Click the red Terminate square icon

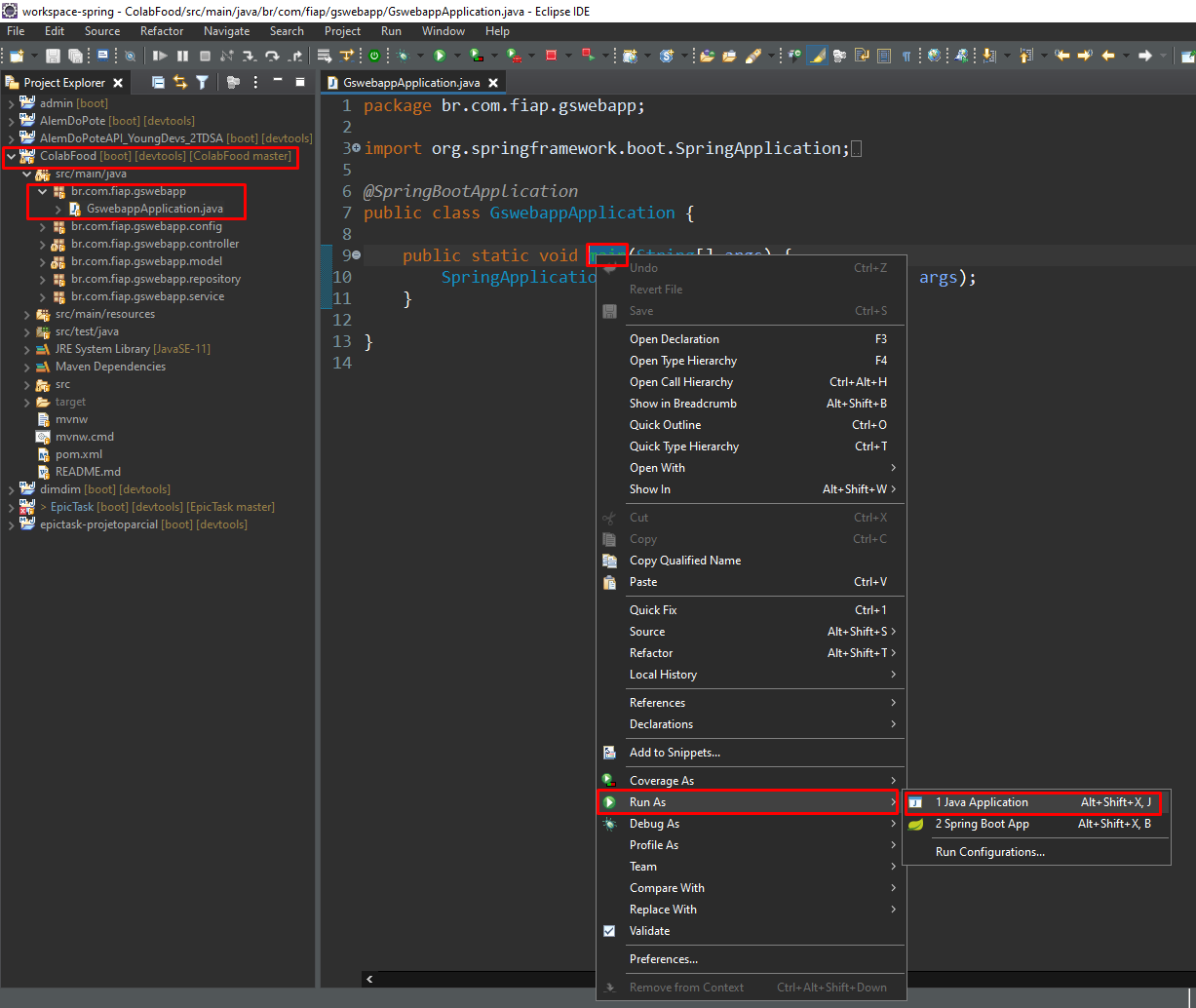coord(551,57)
